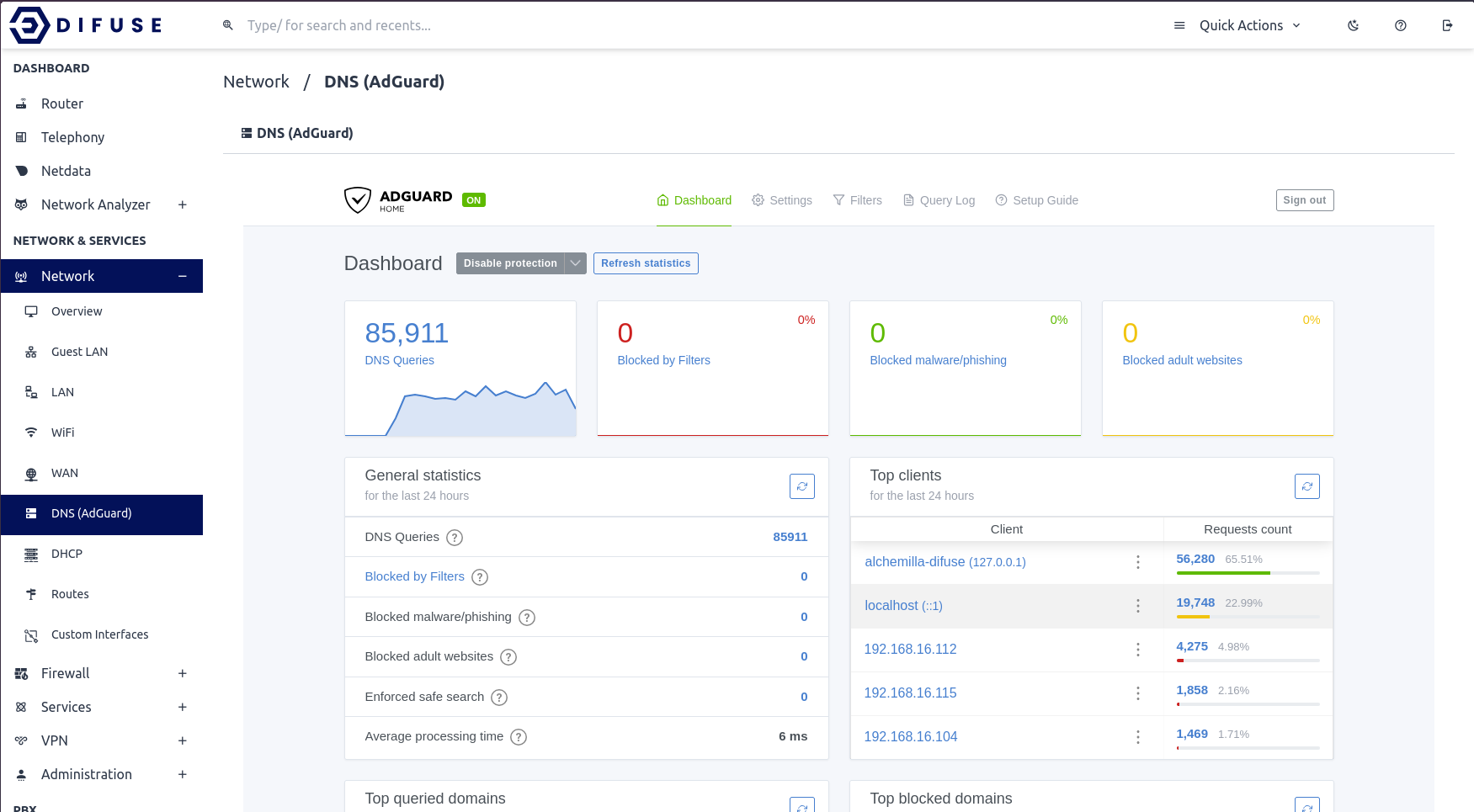Click the logout icon in header

click(x=1448, y=25)
